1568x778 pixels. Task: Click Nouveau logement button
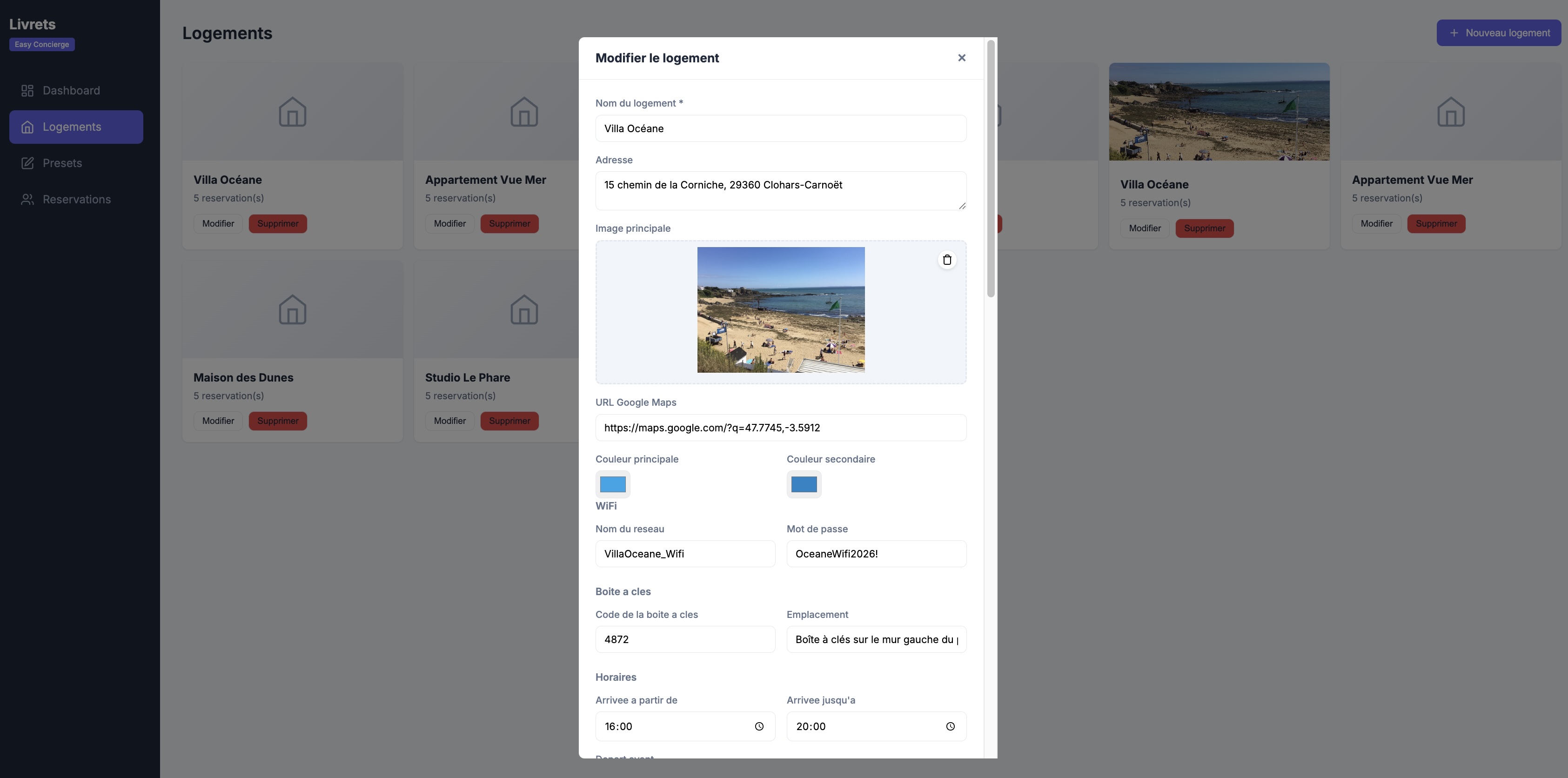pos(1498,33)
